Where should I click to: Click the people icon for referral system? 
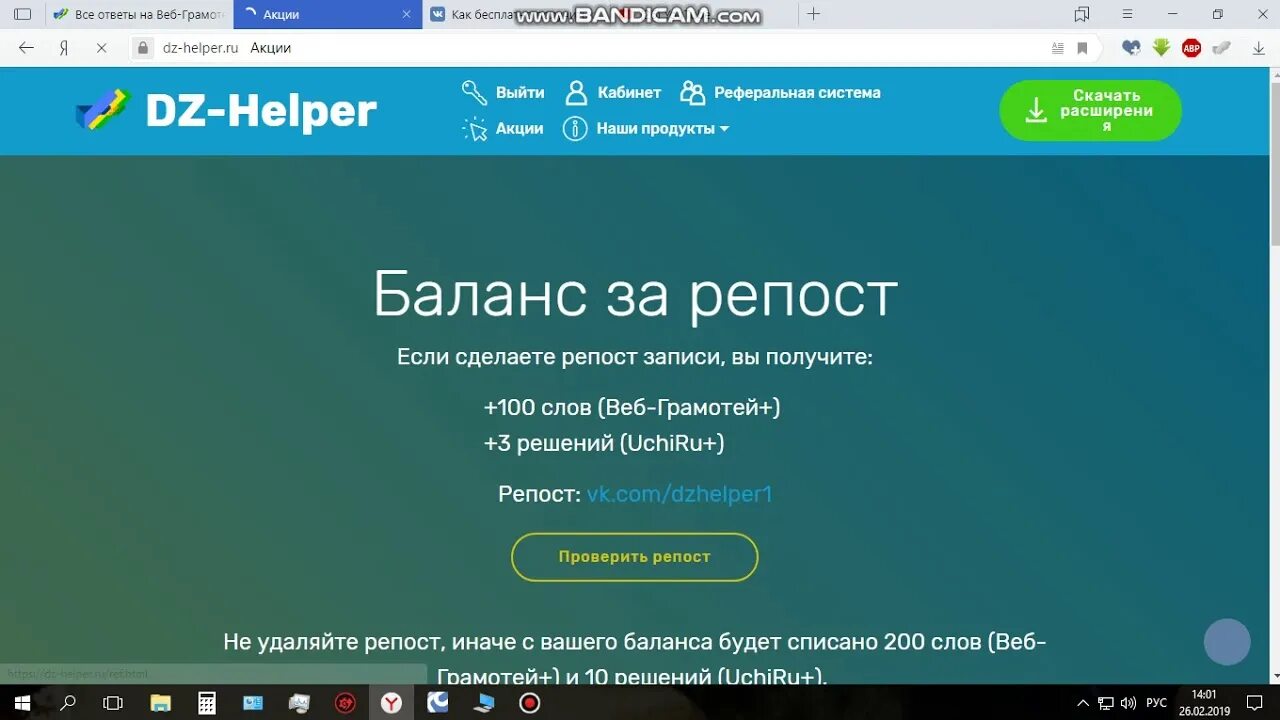[692, 93]
